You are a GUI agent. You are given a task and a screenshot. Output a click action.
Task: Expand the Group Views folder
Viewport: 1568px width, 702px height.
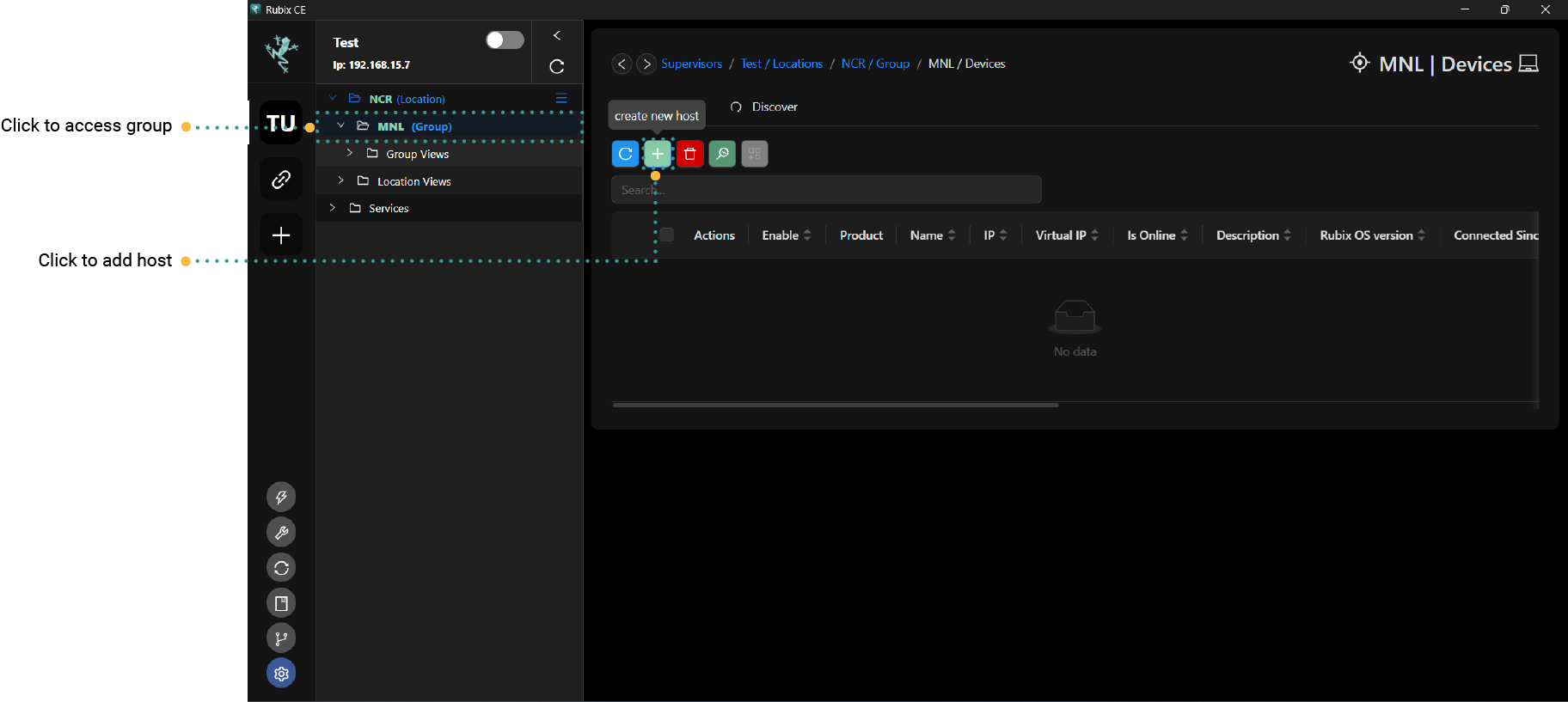point(350,153)
